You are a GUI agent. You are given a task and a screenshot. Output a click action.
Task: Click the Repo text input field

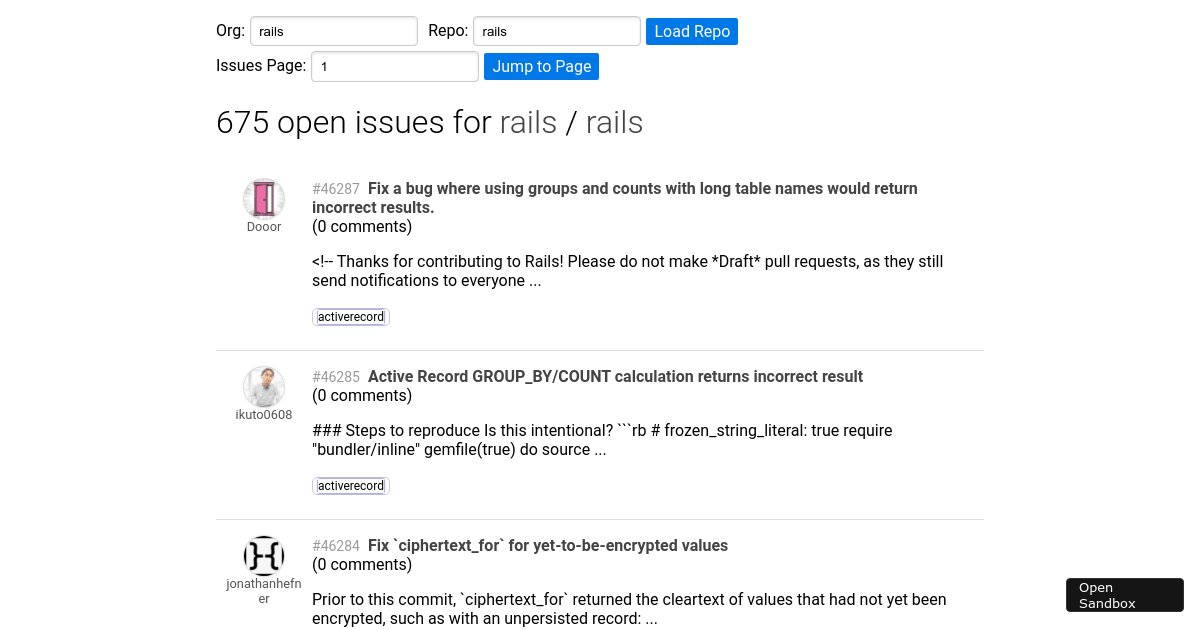coord(556,31)
